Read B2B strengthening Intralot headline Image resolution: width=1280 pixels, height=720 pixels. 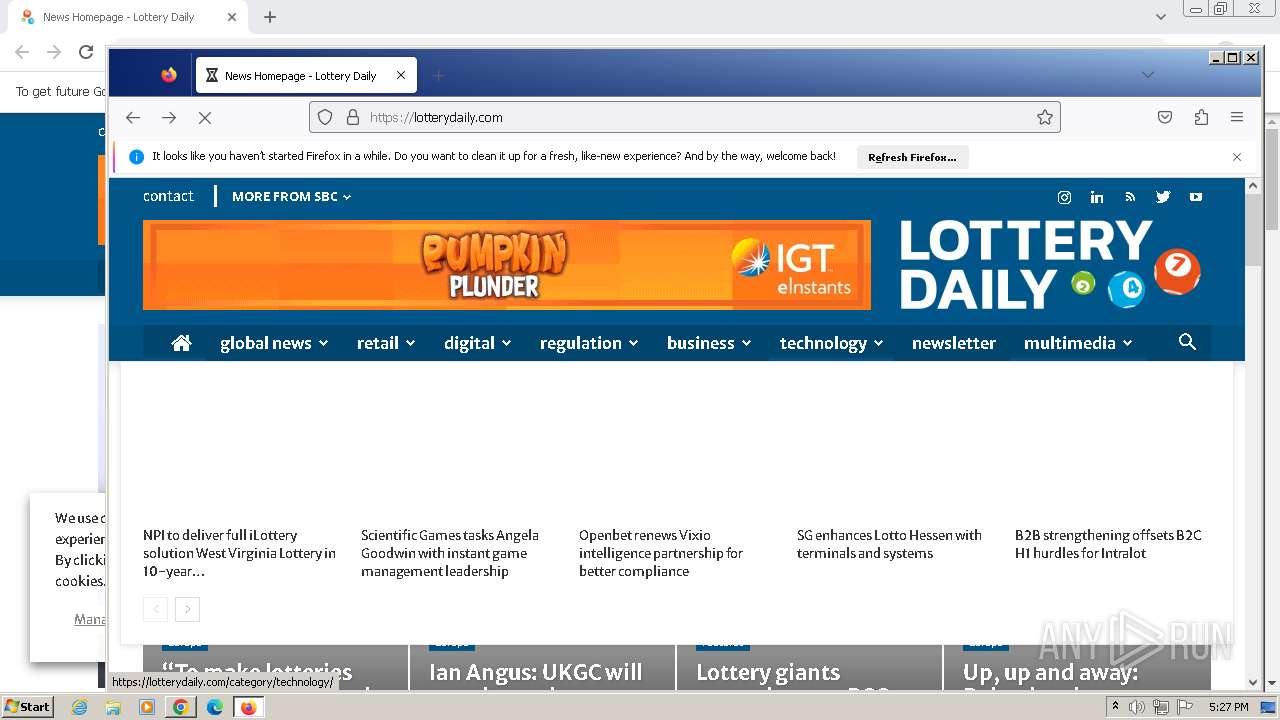tap(1108, 544)
